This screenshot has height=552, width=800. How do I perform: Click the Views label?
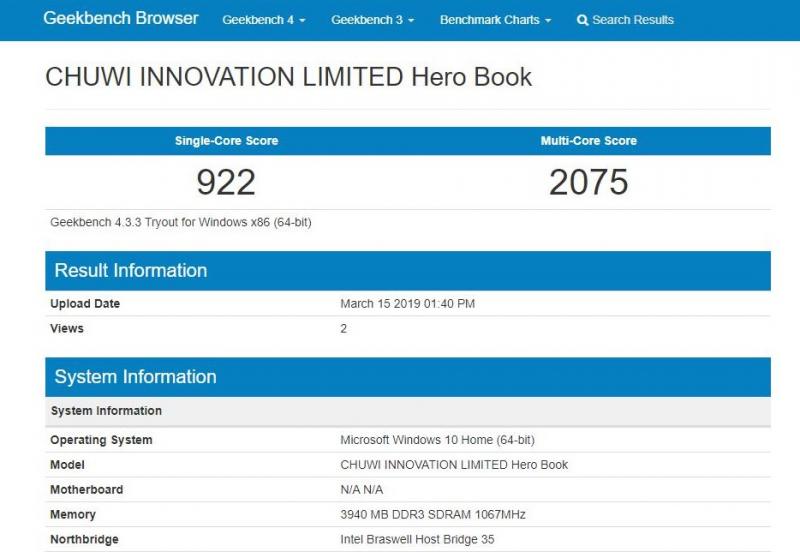click(67, 329)
